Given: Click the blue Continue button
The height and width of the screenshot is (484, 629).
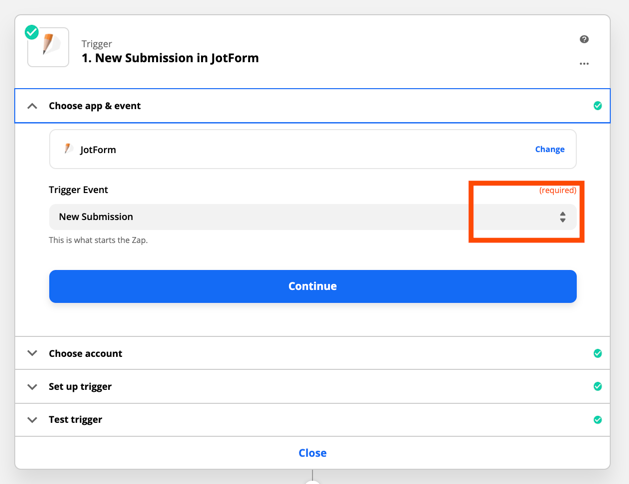Looking at the screenshot, I should click(313, 286).
